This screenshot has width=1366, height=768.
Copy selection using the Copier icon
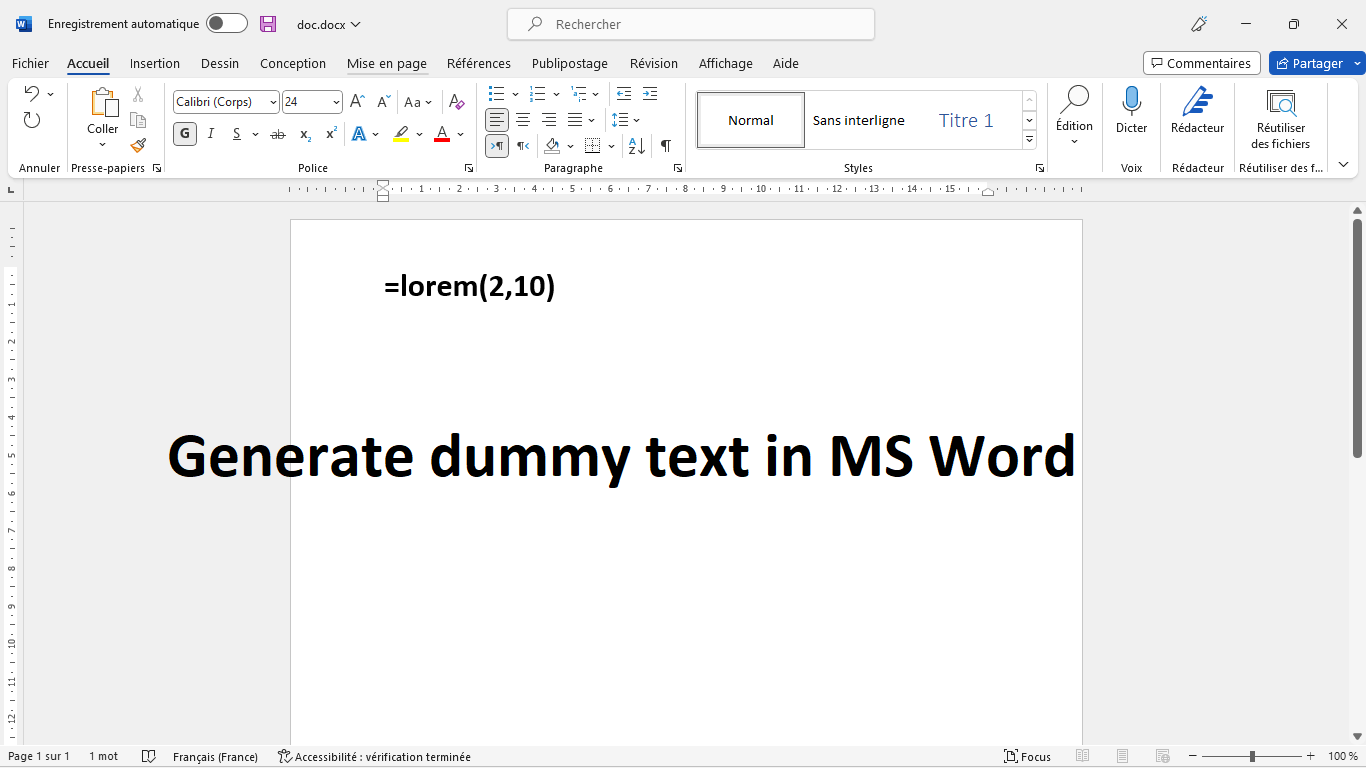point(138,120)
